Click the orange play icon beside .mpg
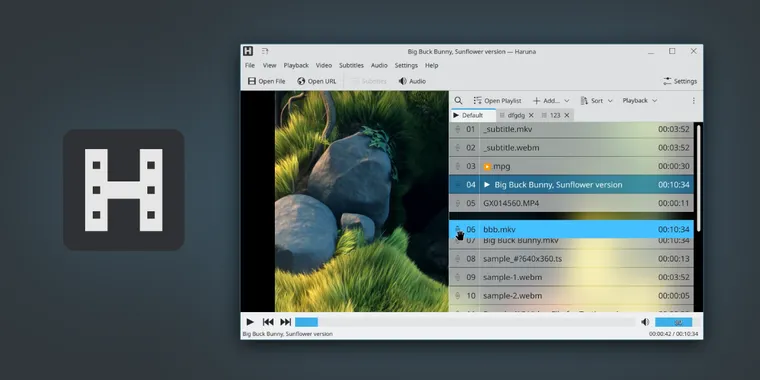This screenshot has width=760, height=380. coord(487,166)
